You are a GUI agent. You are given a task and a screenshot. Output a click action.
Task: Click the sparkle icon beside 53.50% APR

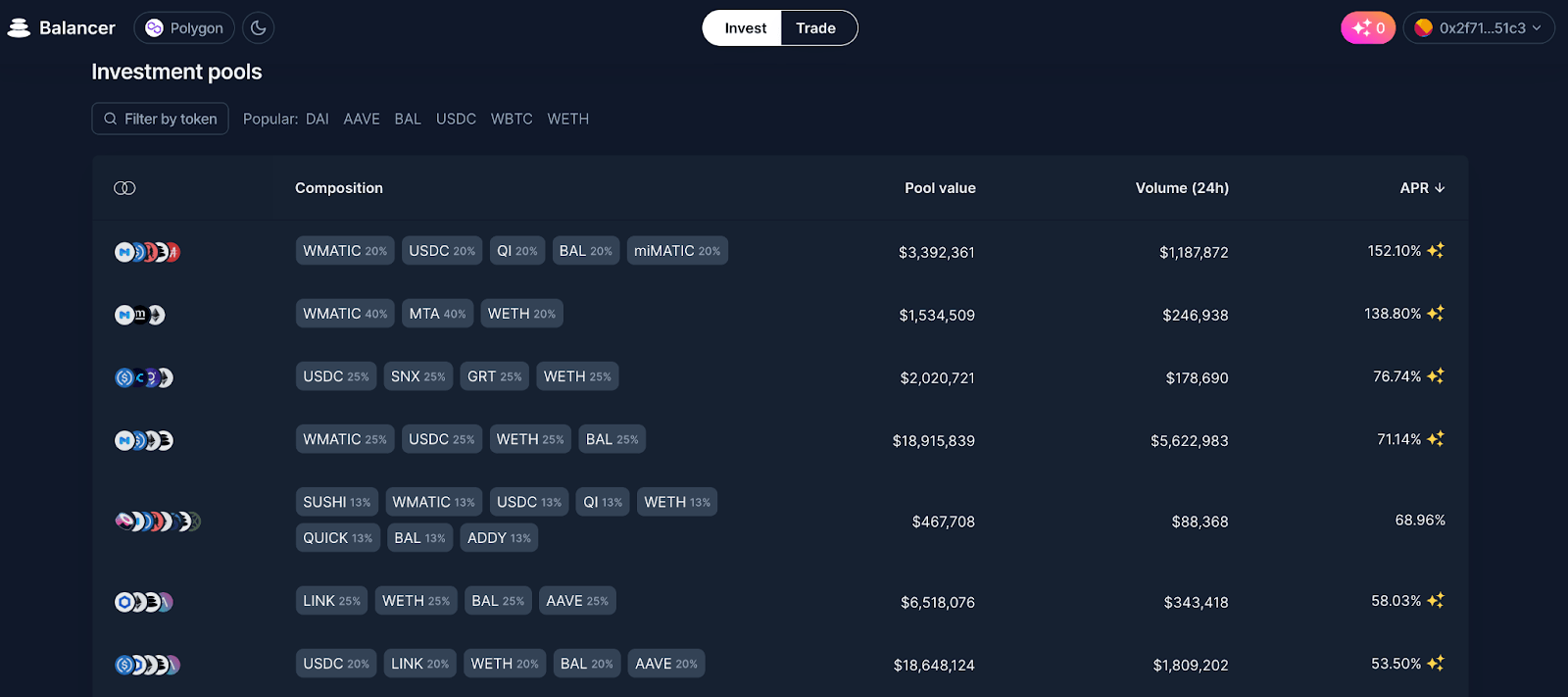point(1436,664)
